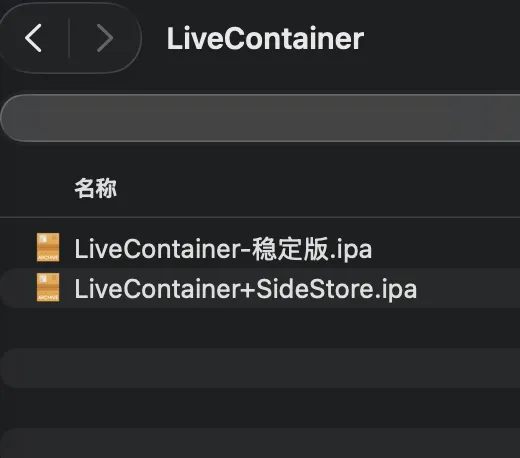Click the archive icon of LiveContainer+SideStore.ipa

click(x=48, y=287)
